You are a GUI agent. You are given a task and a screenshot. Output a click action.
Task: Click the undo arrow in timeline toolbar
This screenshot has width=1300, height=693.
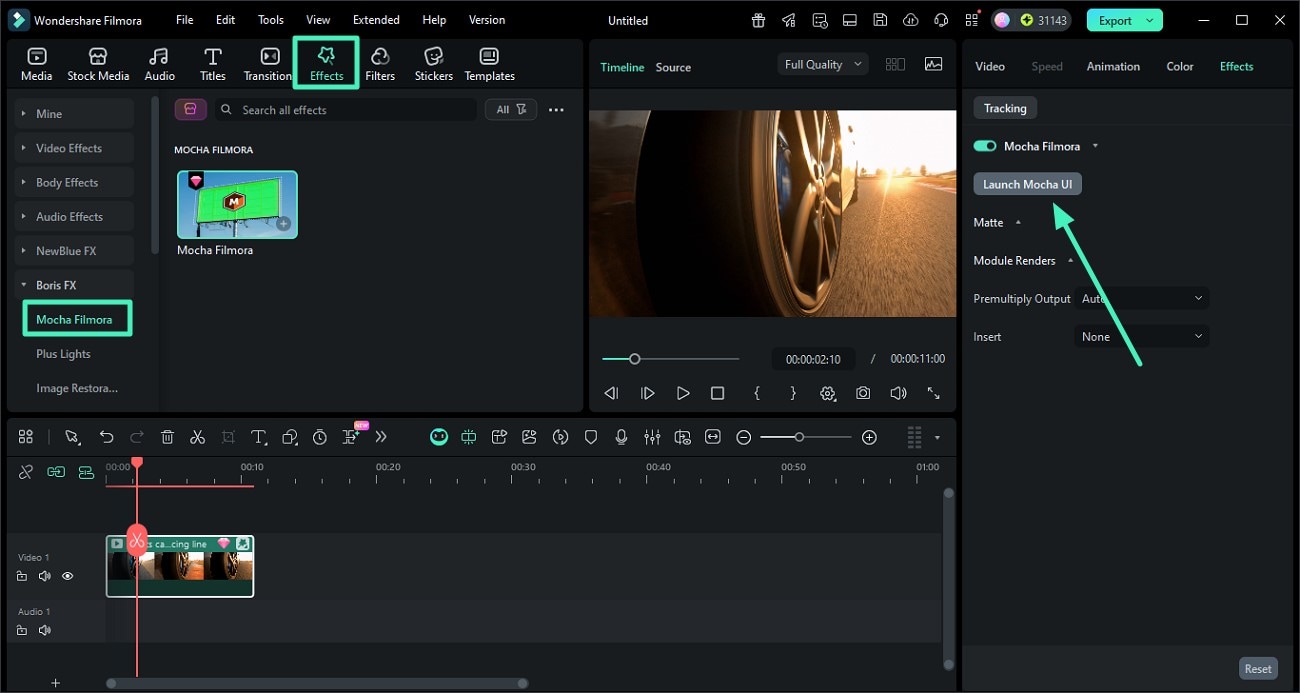tap(106, 437)
